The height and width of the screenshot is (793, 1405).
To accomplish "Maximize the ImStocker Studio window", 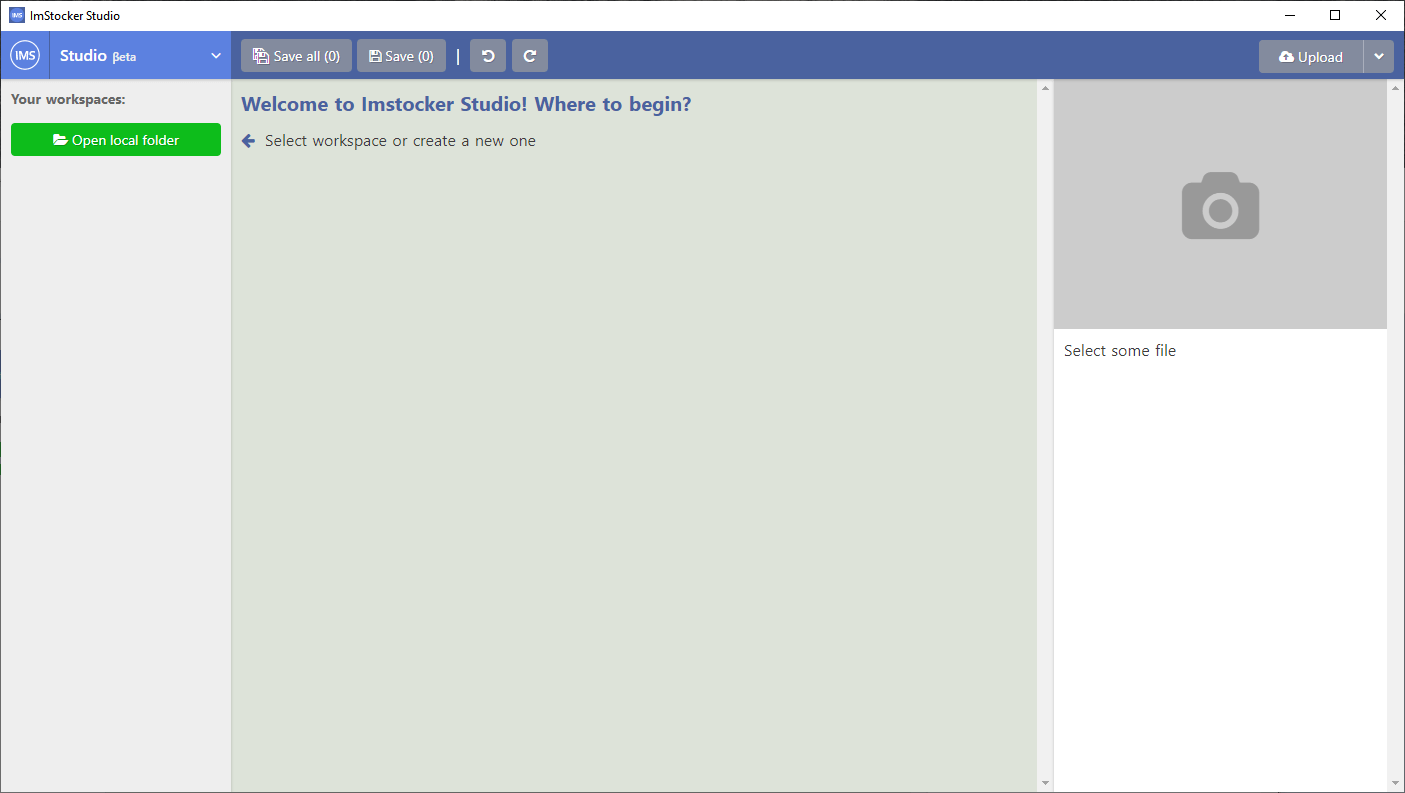I will [x=1335, y=15].
